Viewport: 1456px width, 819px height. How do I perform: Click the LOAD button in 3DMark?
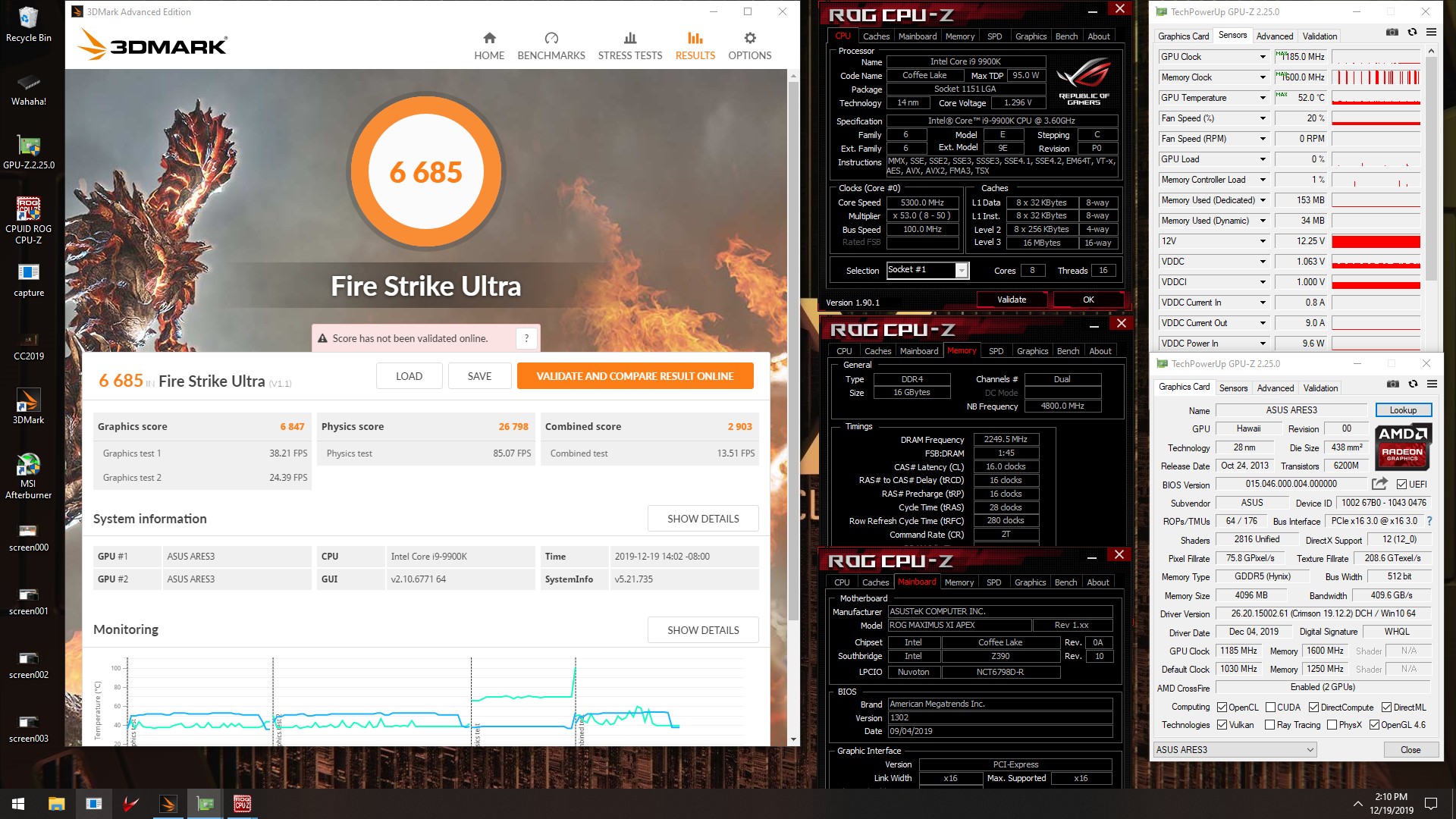tap(409, 376)
